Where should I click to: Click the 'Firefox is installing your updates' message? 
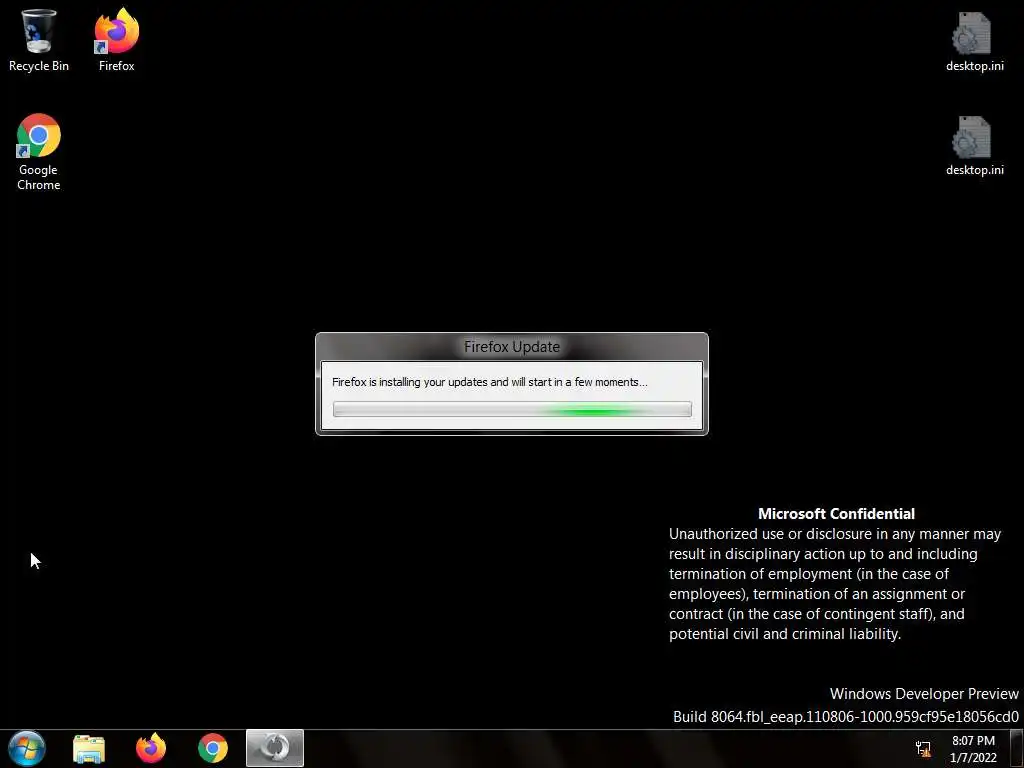[490, 382]
